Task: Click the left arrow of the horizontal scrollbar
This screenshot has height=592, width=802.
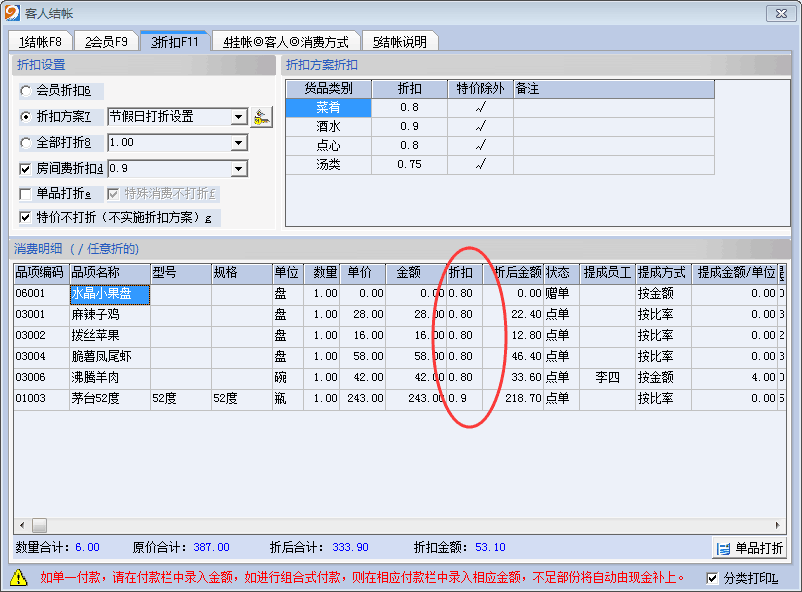Action: point(20,525)
